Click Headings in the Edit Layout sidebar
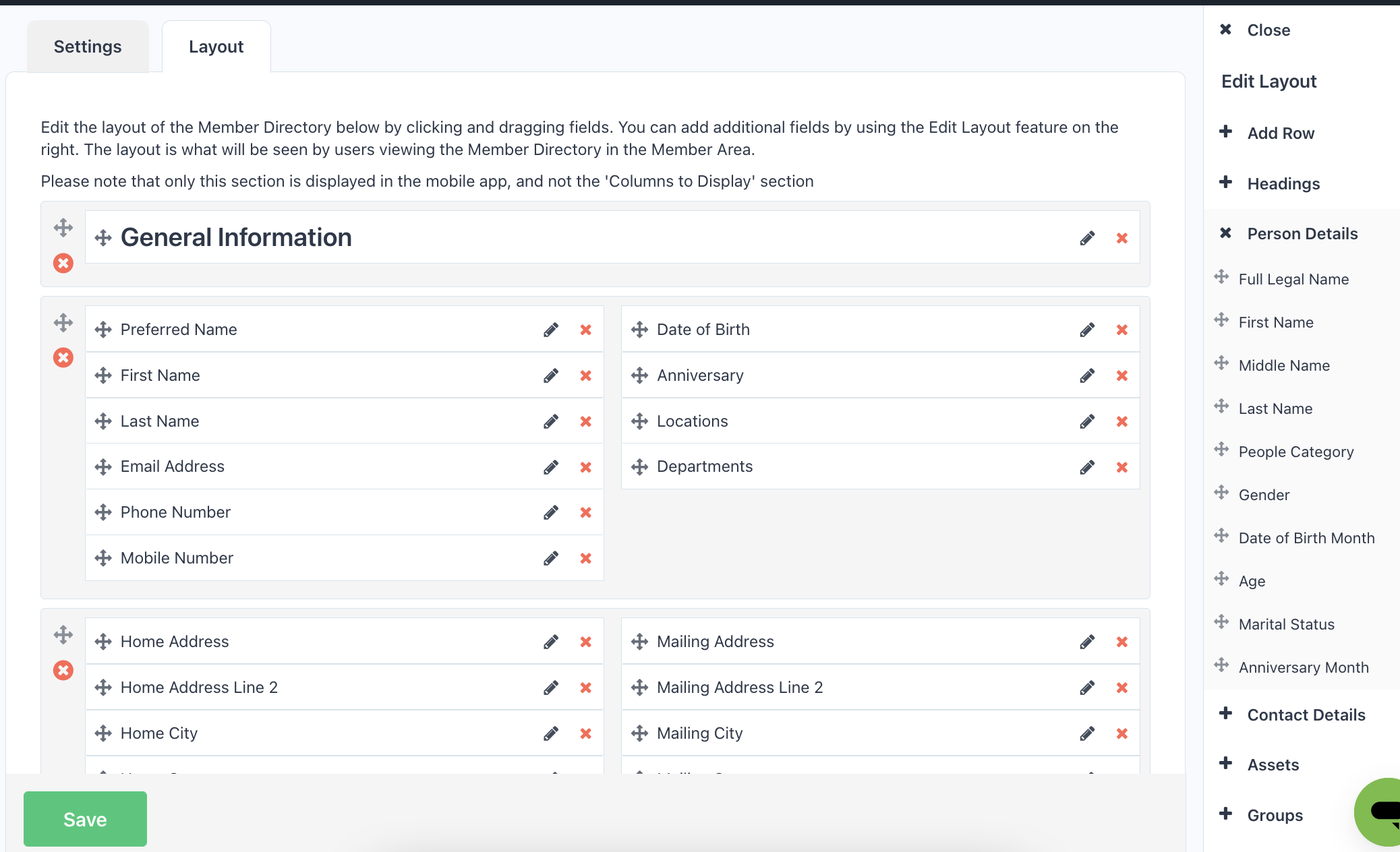Screen dimensions: 1400x852 point(1283,183)
